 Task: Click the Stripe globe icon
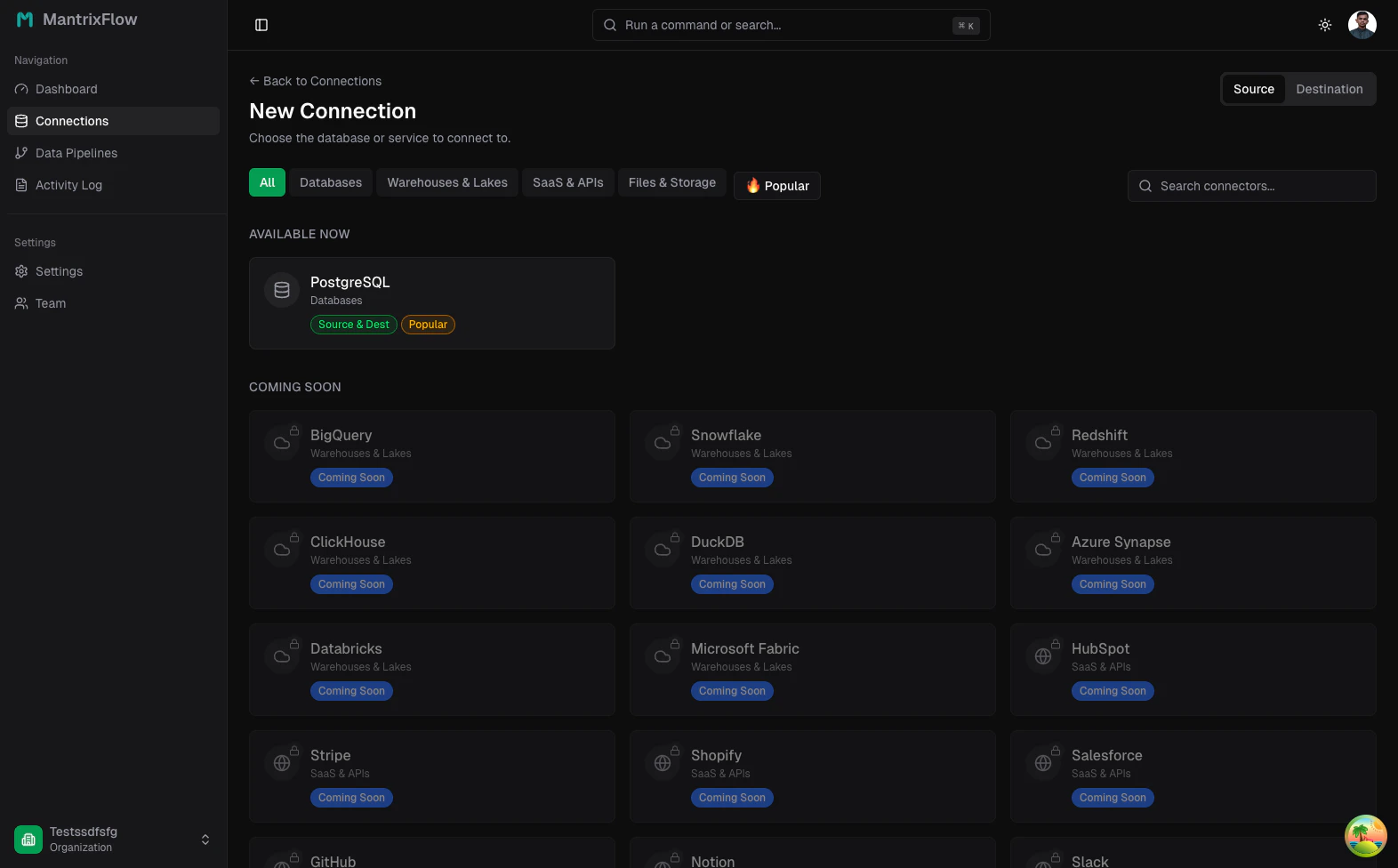pos(282,763)
